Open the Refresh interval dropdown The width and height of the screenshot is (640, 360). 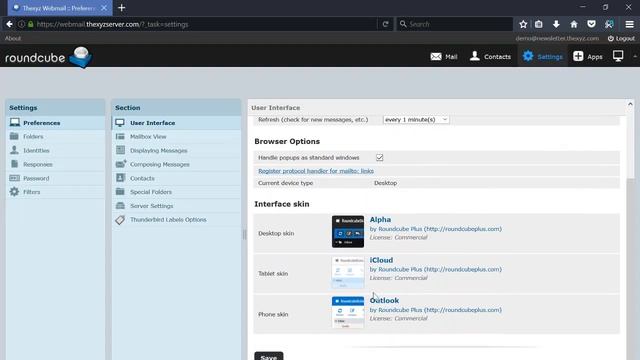pos(416,120)
